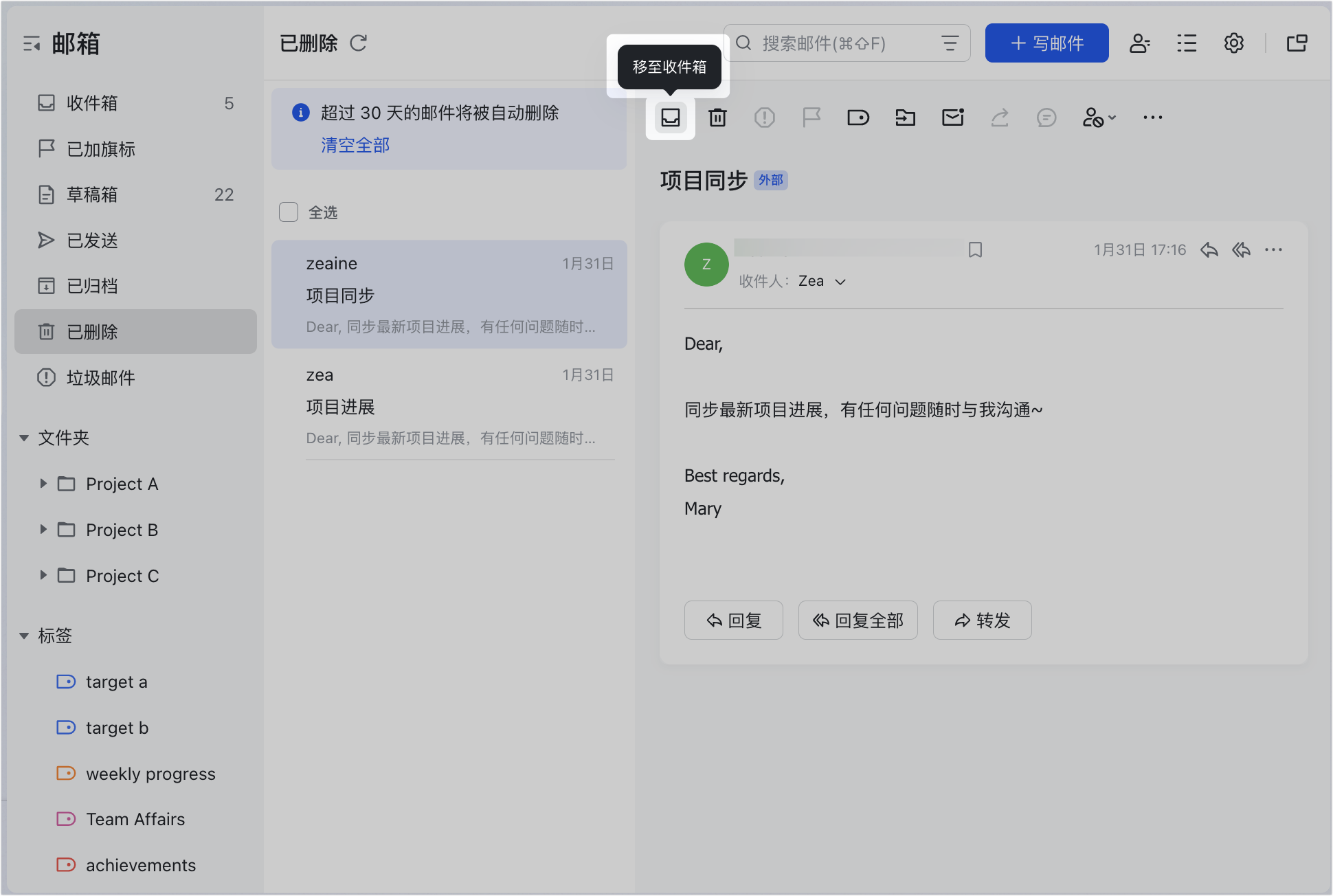Click the share email arrow icon
The image size is (1333, 896).
point(1000,117)
